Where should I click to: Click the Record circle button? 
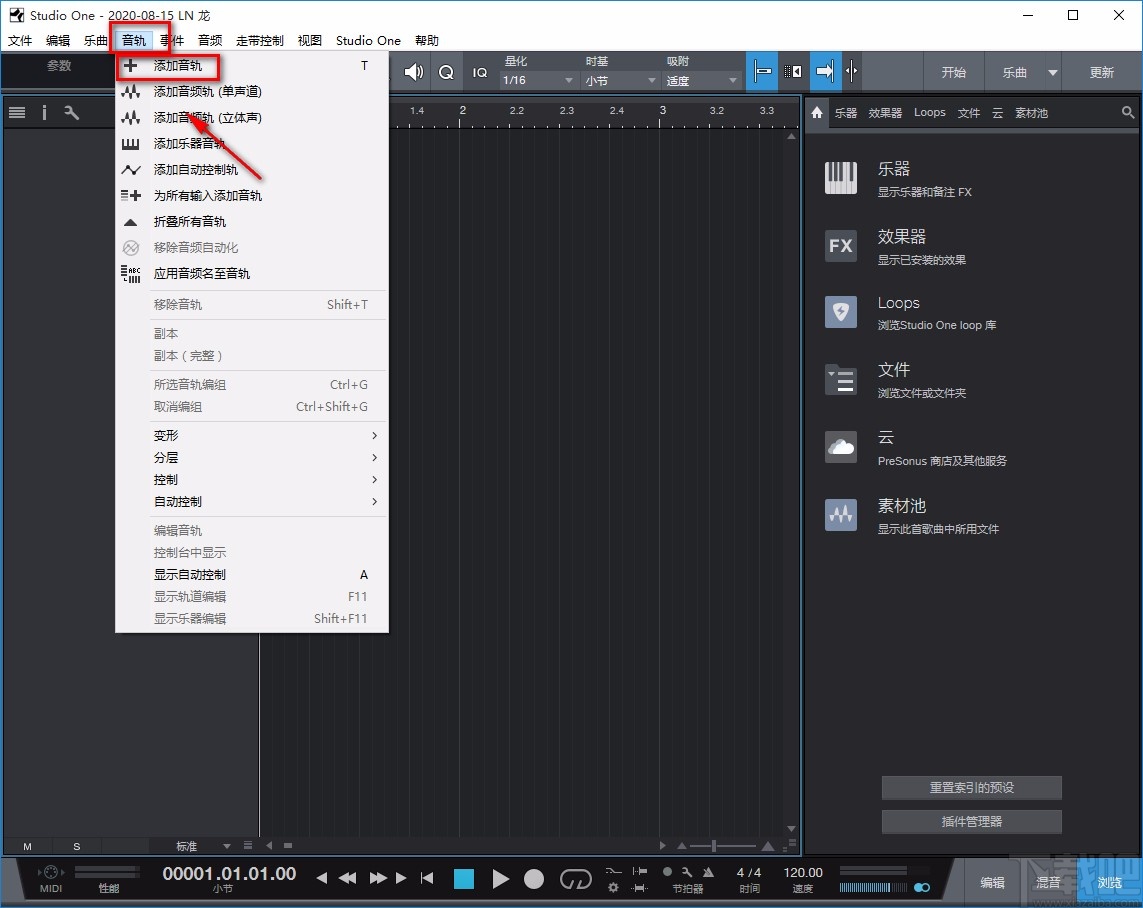pyautogui.click(x=534, y=879)
